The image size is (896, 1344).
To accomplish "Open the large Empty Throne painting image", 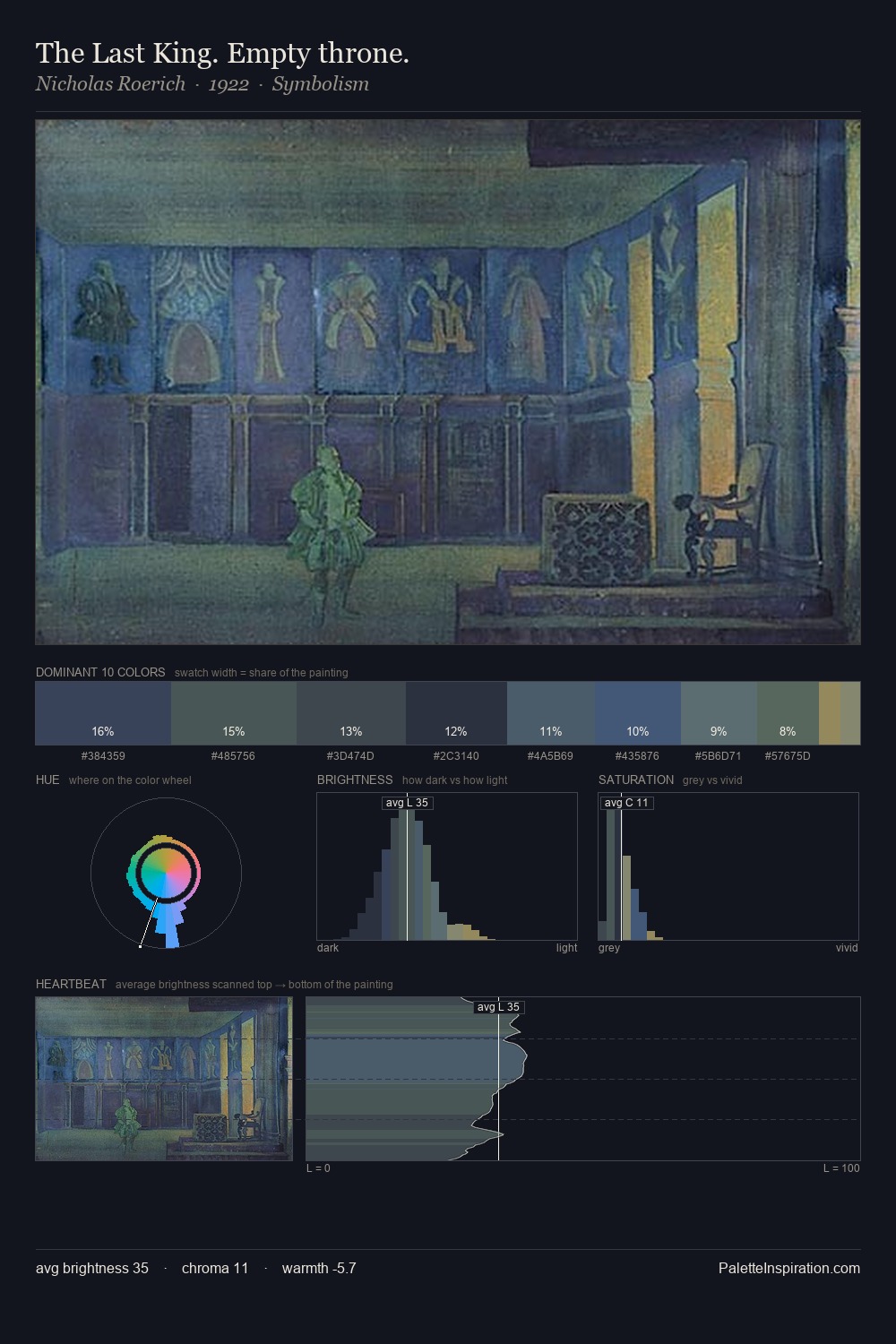I will (448, 383).
